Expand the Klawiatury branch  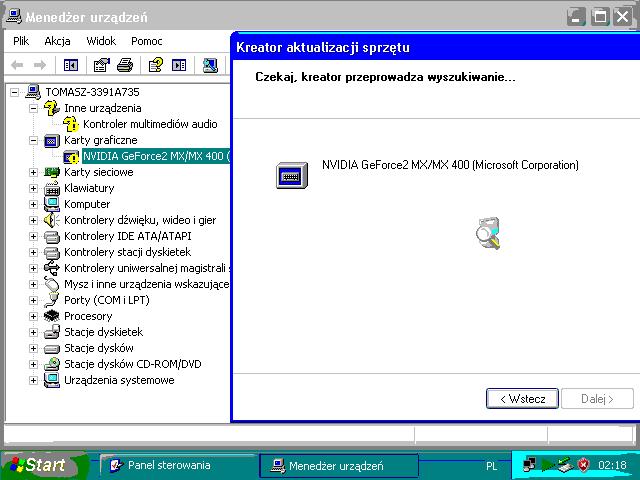(33, 188)
